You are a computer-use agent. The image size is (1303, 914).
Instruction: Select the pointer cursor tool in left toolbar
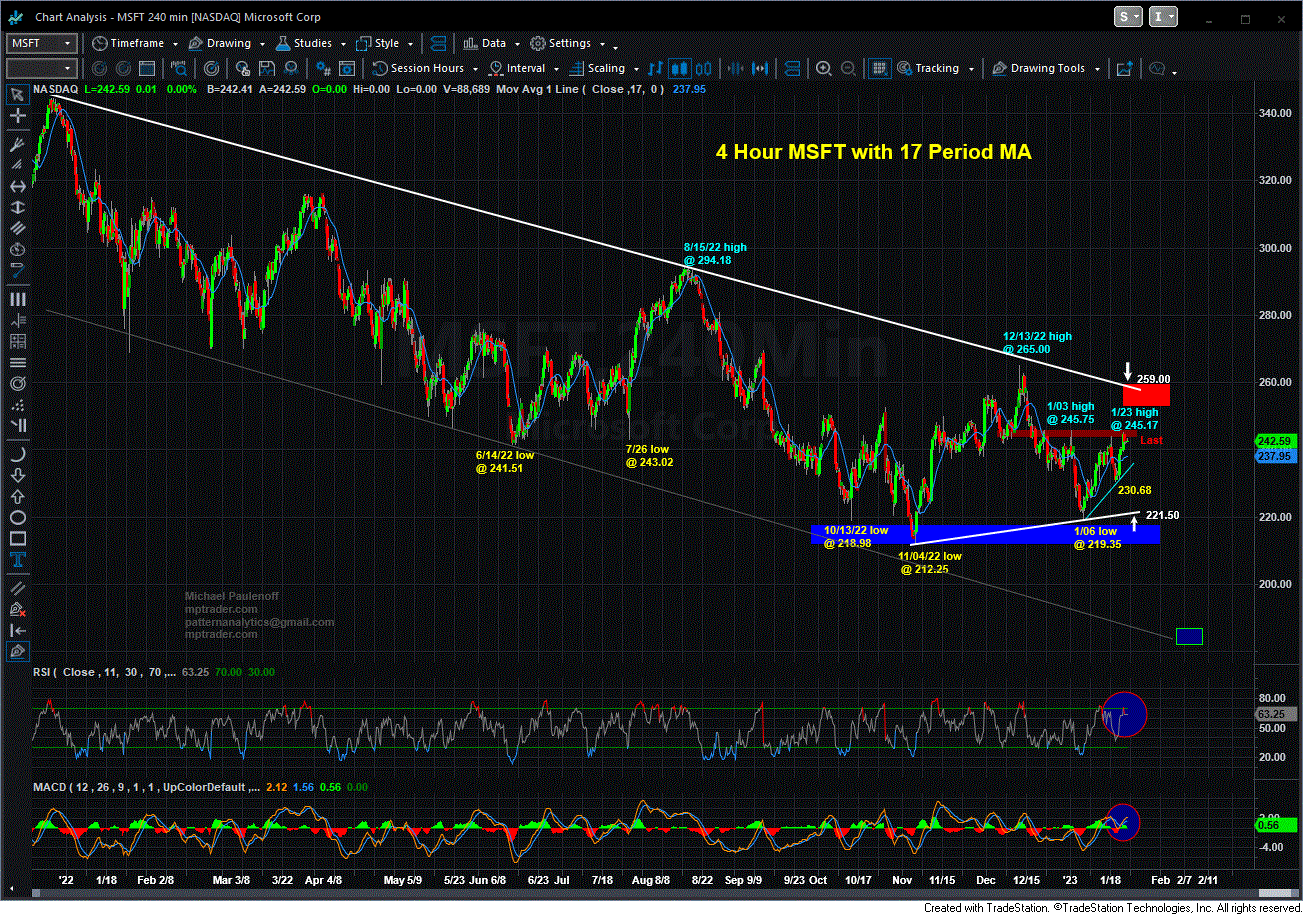[x=17, y=95]
